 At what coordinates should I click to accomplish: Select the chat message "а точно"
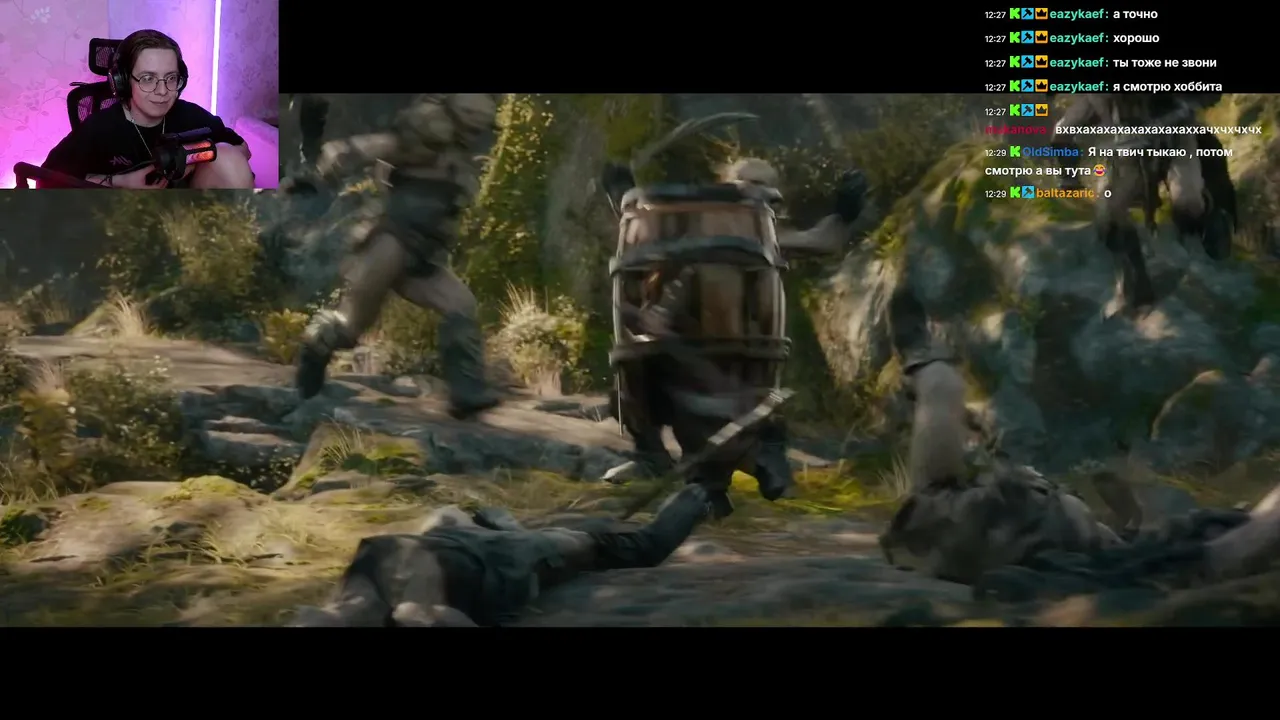[1135, 14]
